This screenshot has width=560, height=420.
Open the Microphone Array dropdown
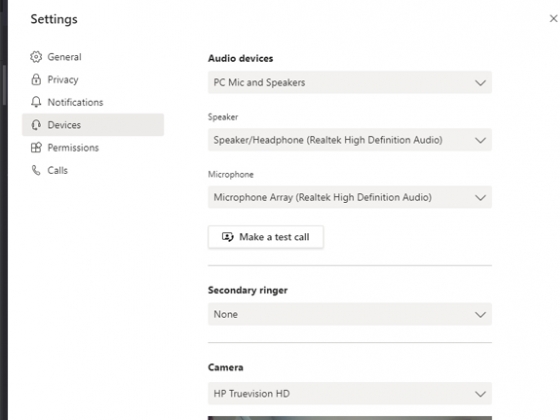(x=350, y=197)
